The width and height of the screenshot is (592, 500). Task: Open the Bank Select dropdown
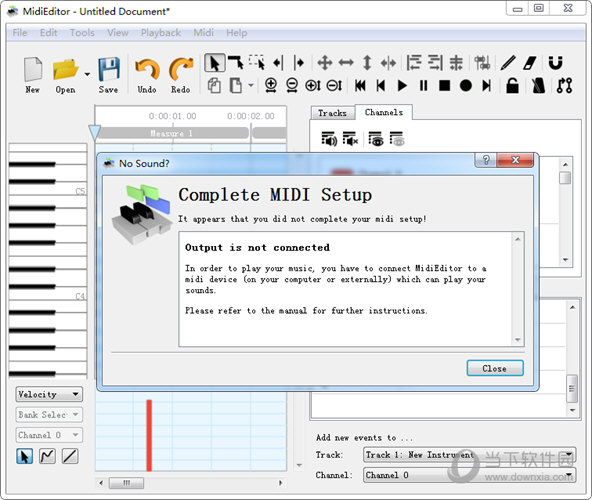coord(49,415)
